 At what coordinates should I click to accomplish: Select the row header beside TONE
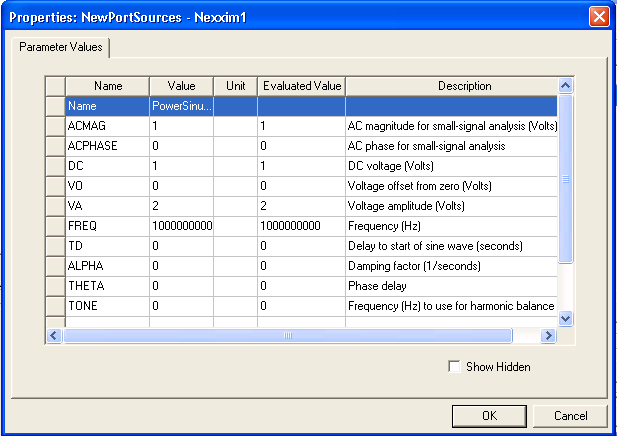(55, 306)
